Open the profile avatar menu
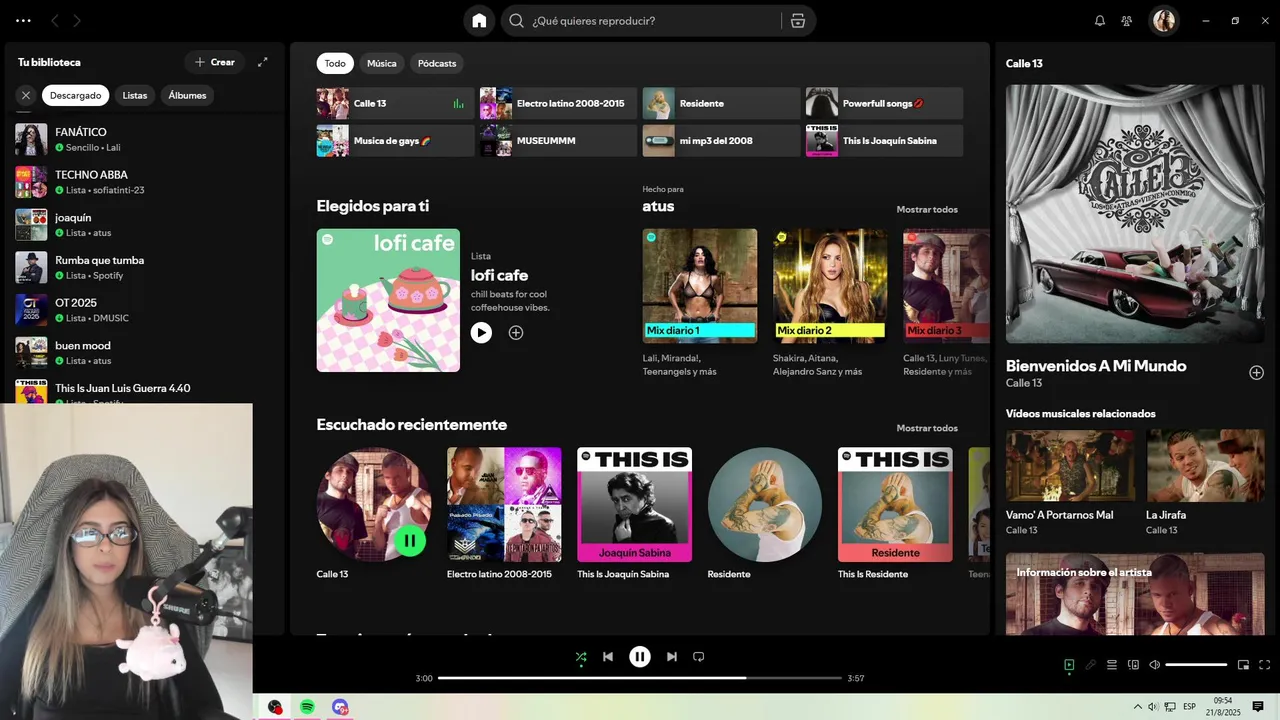This screenshot has width=1280, height=720. coord(1164,20)
